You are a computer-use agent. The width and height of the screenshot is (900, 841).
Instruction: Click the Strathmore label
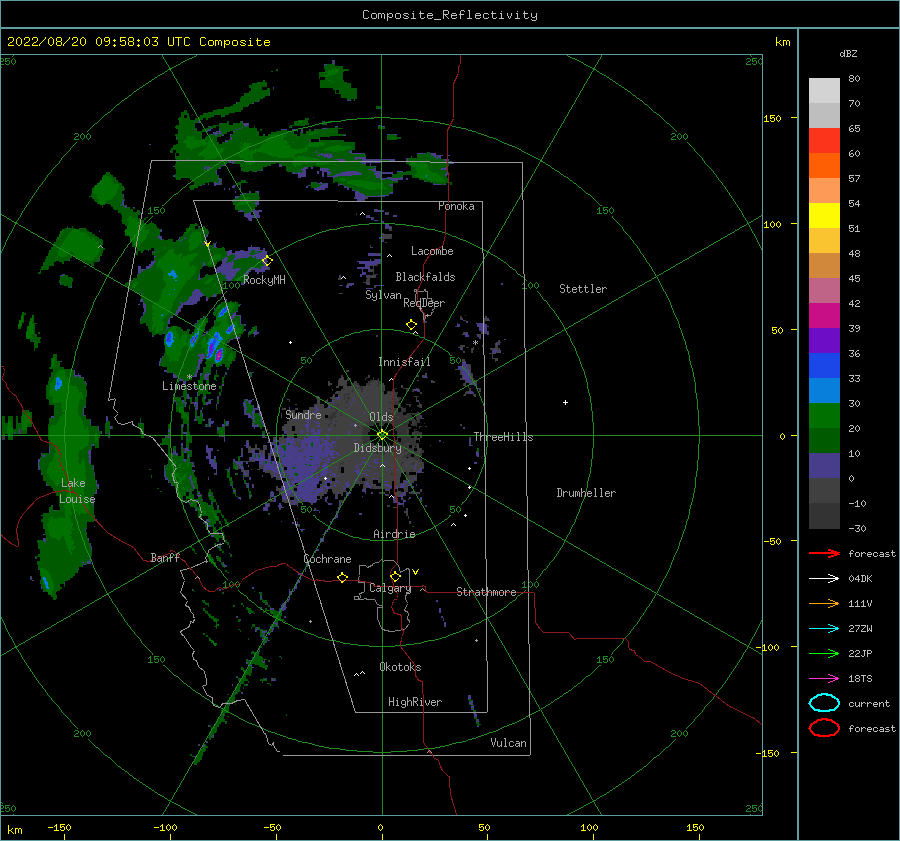[486, 592]
